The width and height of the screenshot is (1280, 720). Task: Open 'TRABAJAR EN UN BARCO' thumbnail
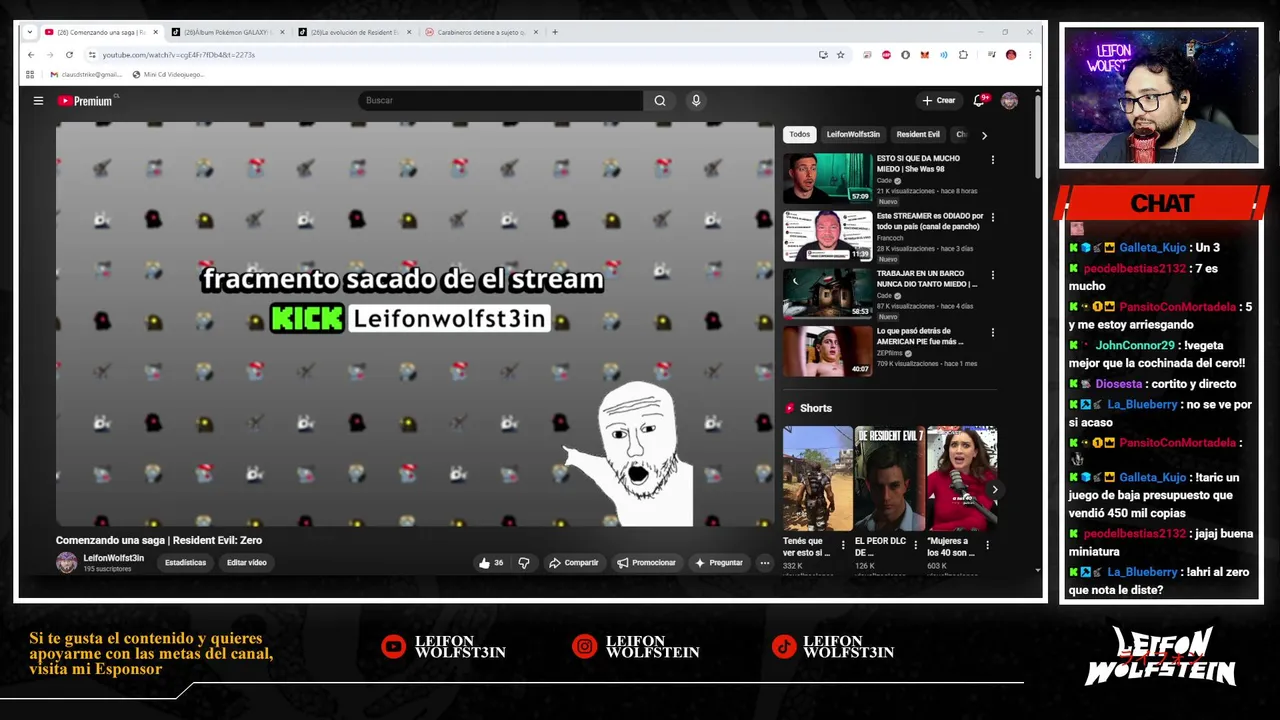pyautogui.click(x=828, y=294)
